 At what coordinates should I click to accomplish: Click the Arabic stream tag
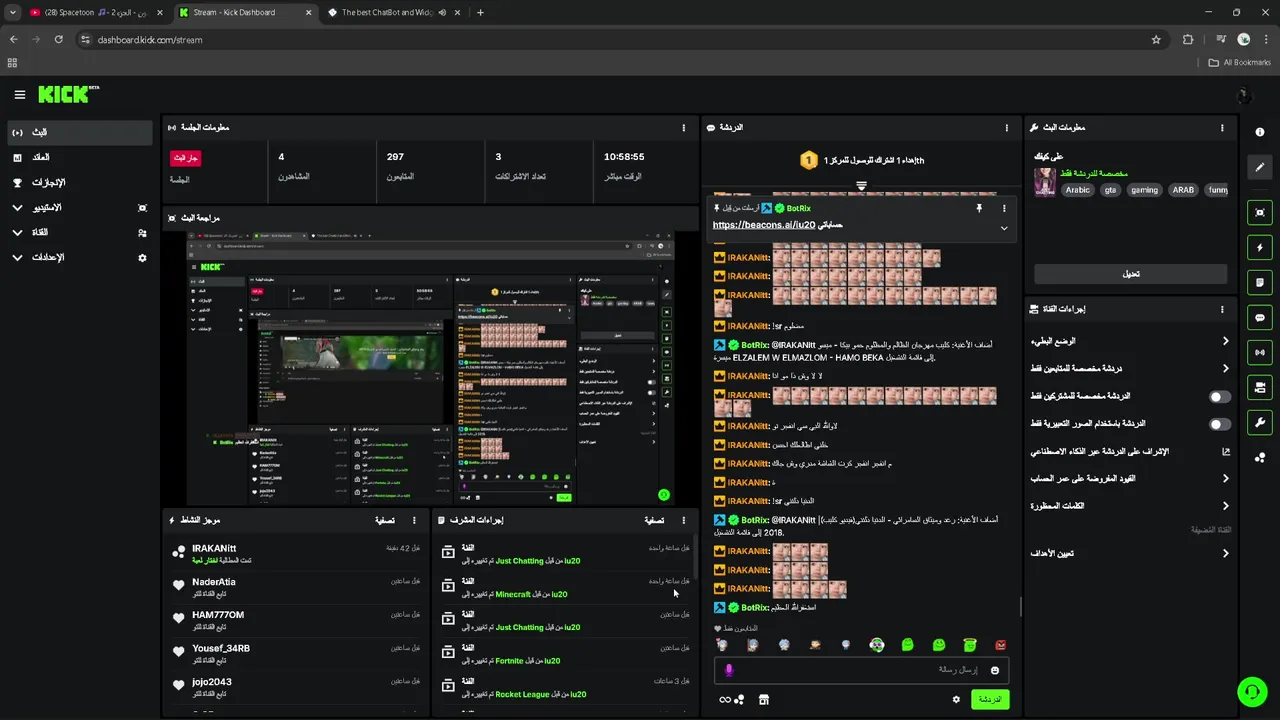[x=1077, y=190]
